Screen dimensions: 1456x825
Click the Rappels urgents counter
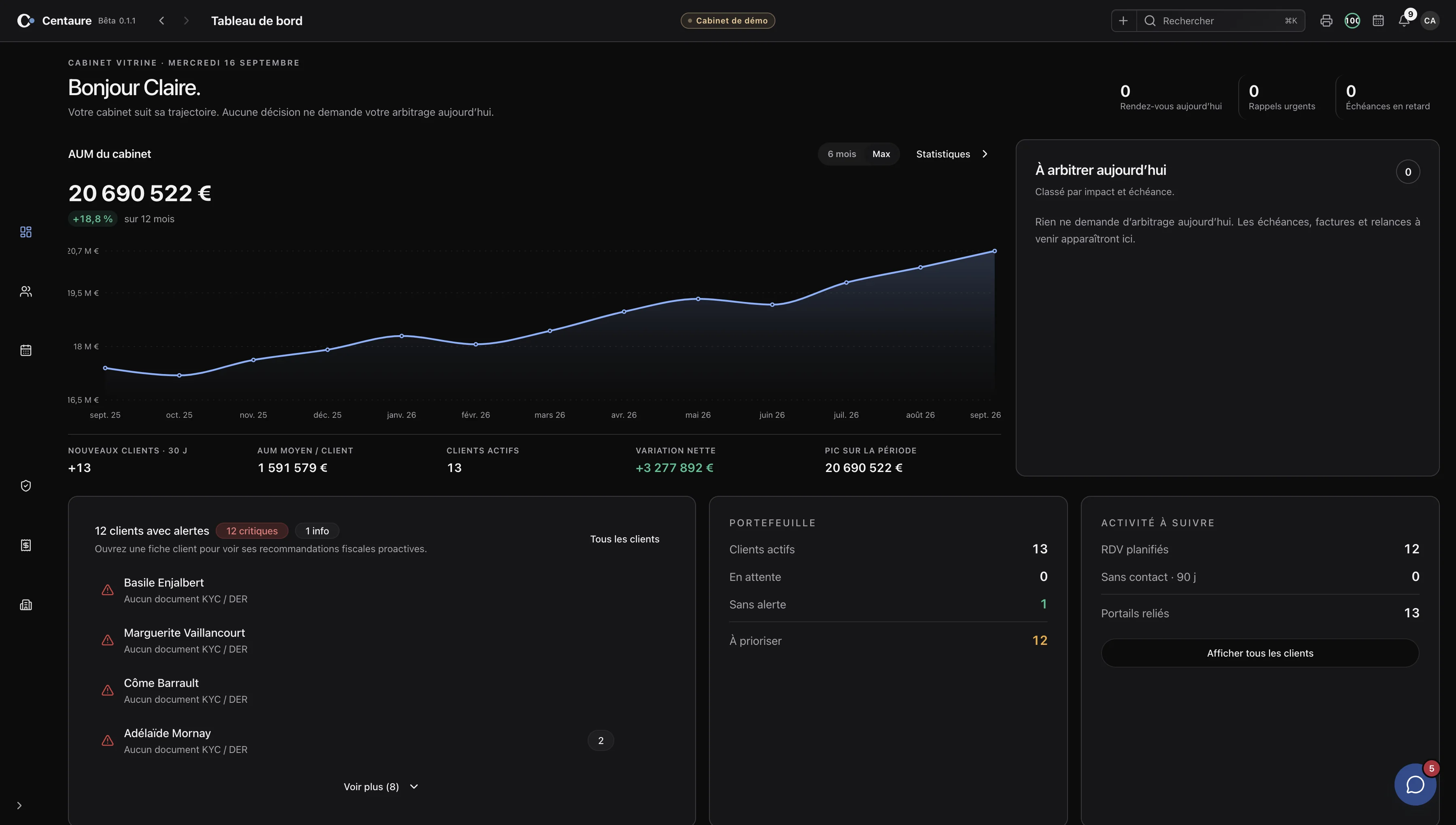tap(1282, 97)
